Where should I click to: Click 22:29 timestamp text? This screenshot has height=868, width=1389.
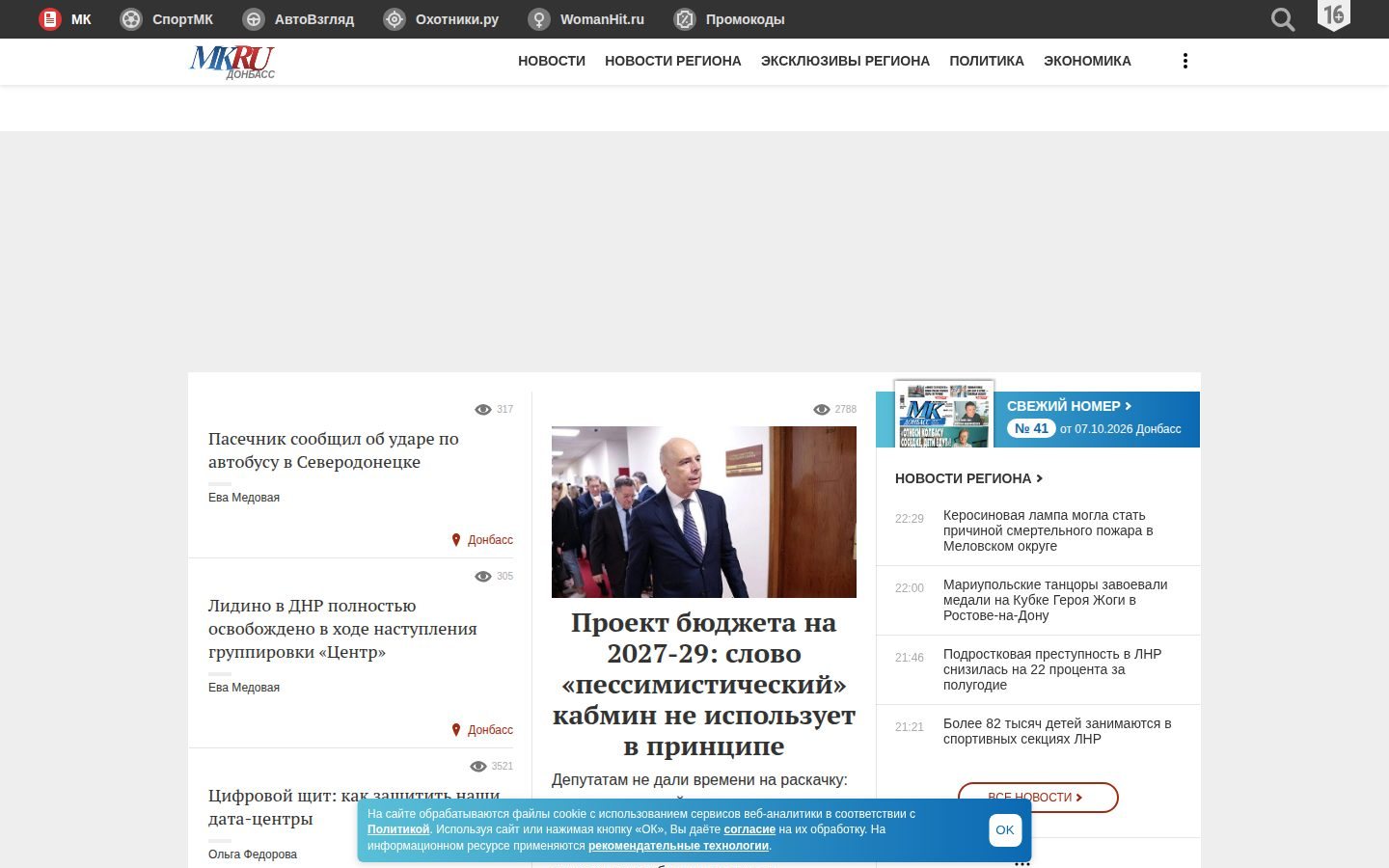tap(910, 519)
